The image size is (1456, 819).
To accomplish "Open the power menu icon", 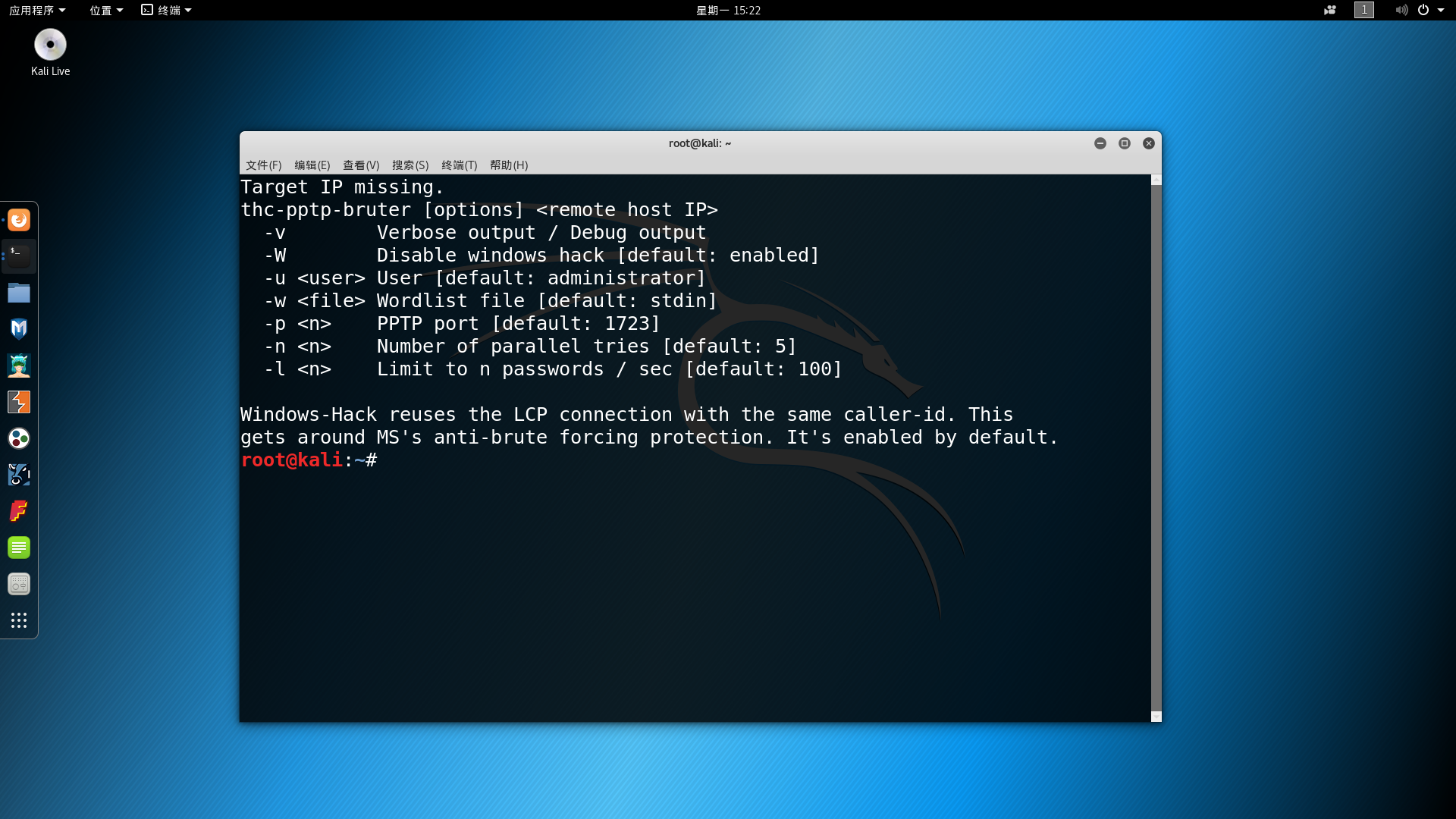I will coord(1423,10).
